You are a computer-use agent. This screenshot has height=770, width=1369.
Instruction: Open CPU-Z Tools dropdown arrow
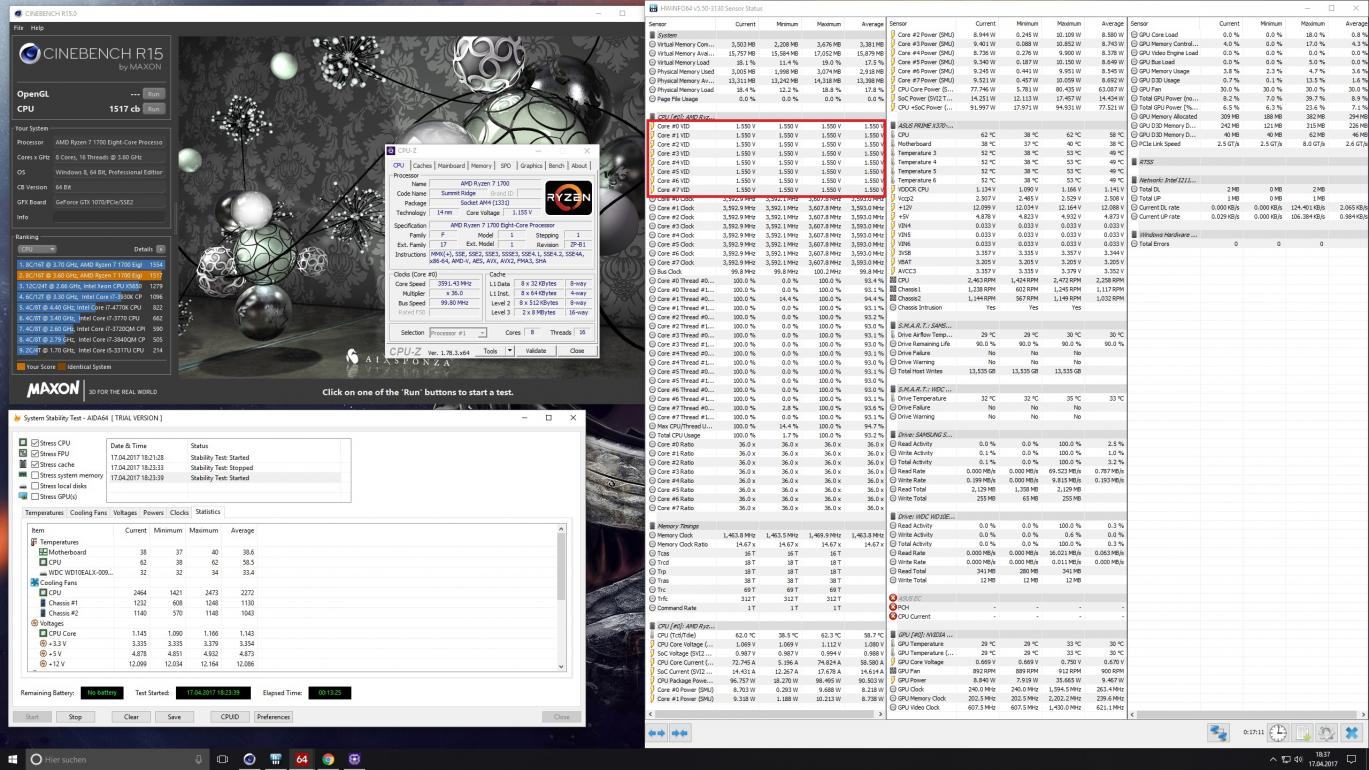pos(510,351)
